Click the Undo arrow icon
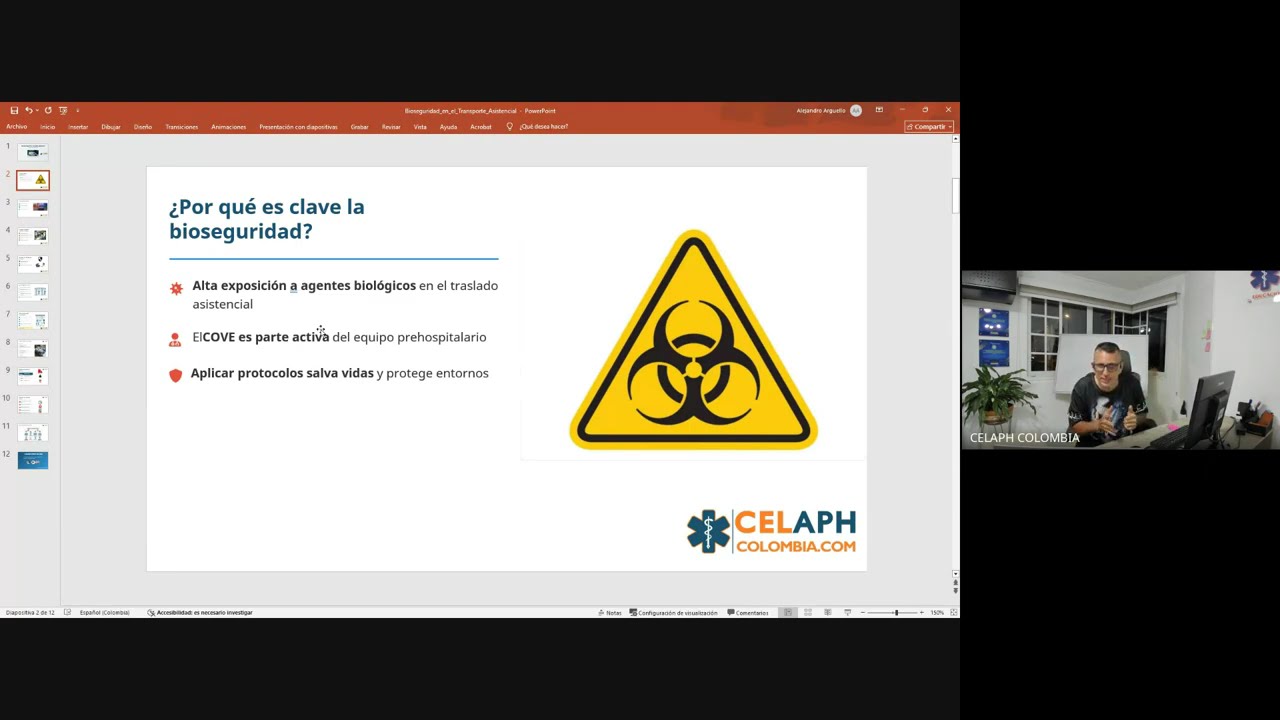 (29, 110)
